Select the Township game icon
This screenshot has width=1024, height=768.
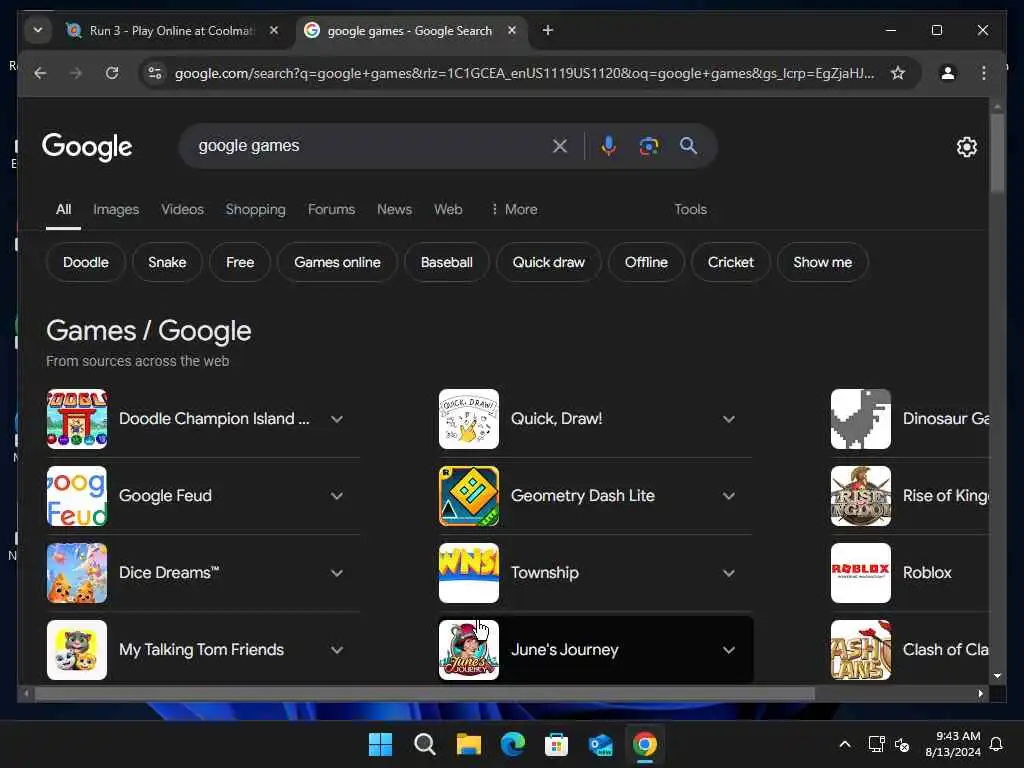[469, 573]
